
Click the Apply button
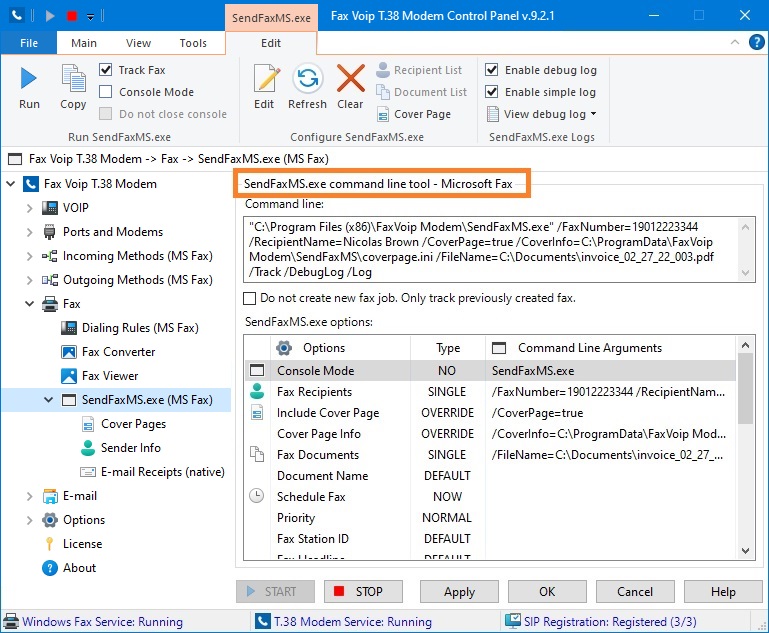click(x=459, y=591)
